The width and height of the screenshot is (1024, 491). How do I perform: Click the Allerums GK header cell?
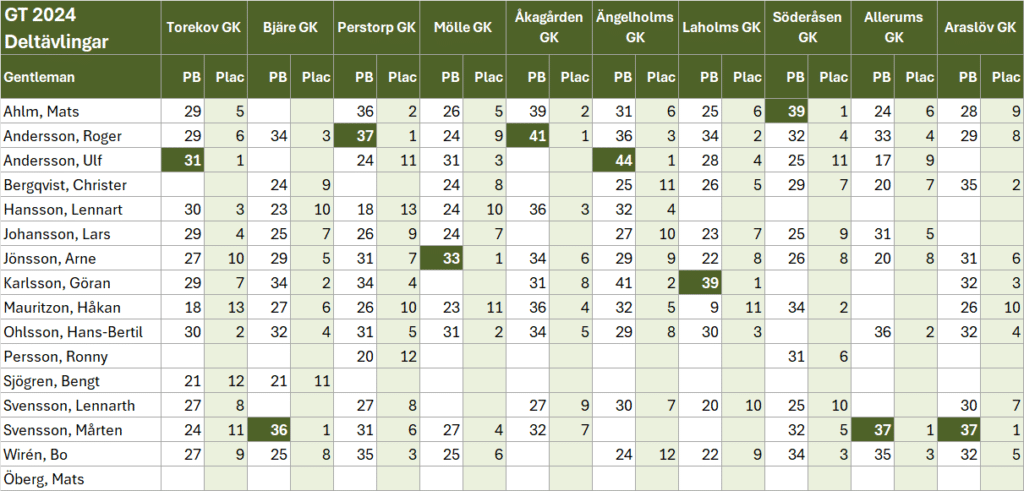click(893, 28)
